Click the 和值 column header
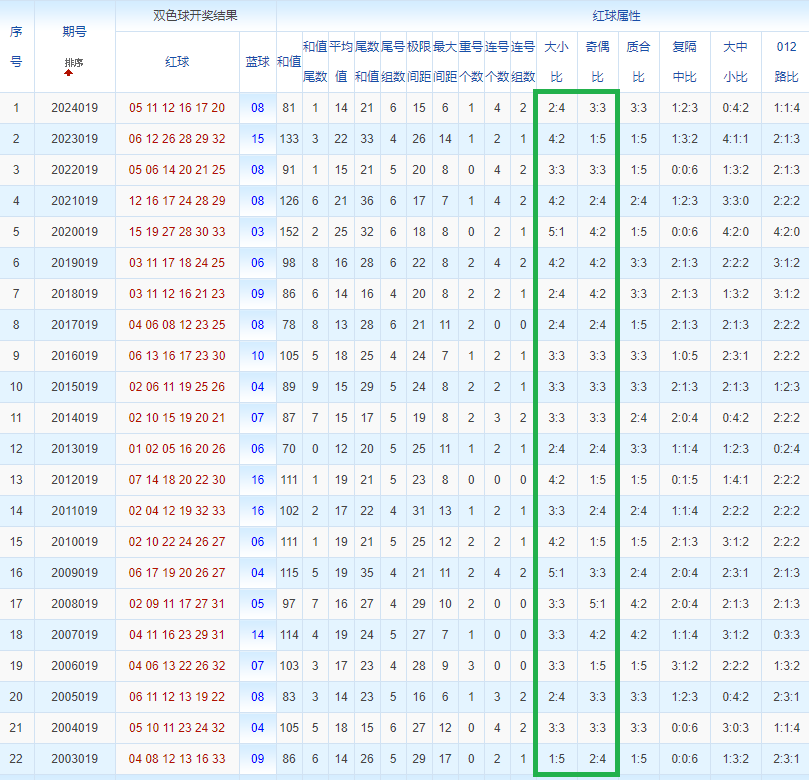This screenshot has width=809, height=780. coord(289,62)
